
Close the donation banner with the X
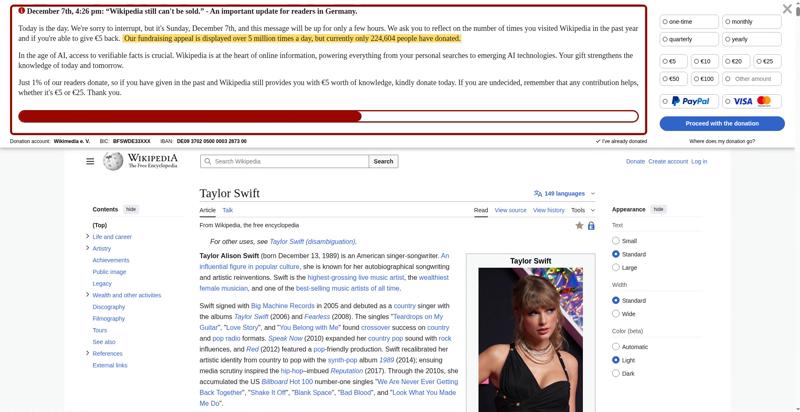click(x=787, y=9)
